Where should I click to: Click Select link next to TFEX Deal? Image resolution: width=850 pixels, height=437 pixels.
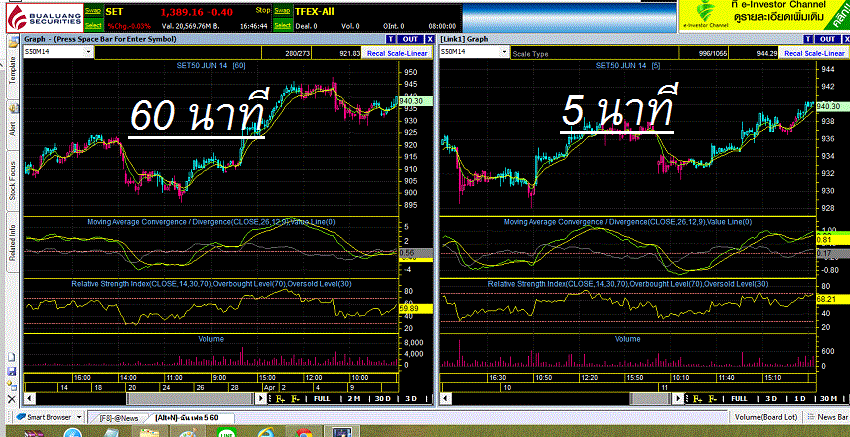click(x=282, y=25)
